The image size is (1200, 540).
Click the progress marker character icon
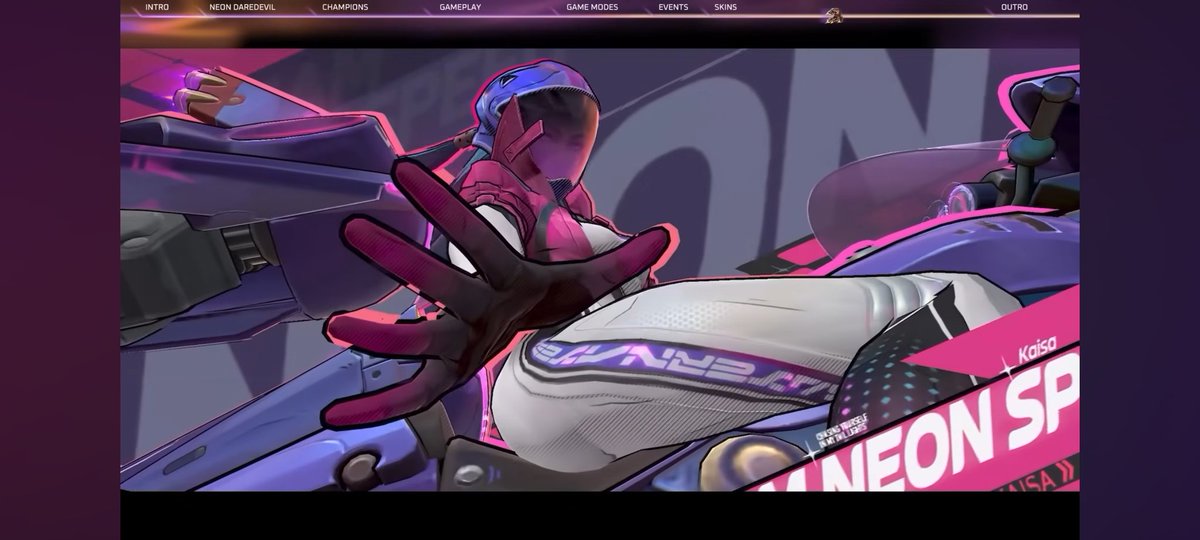[832, 15]
